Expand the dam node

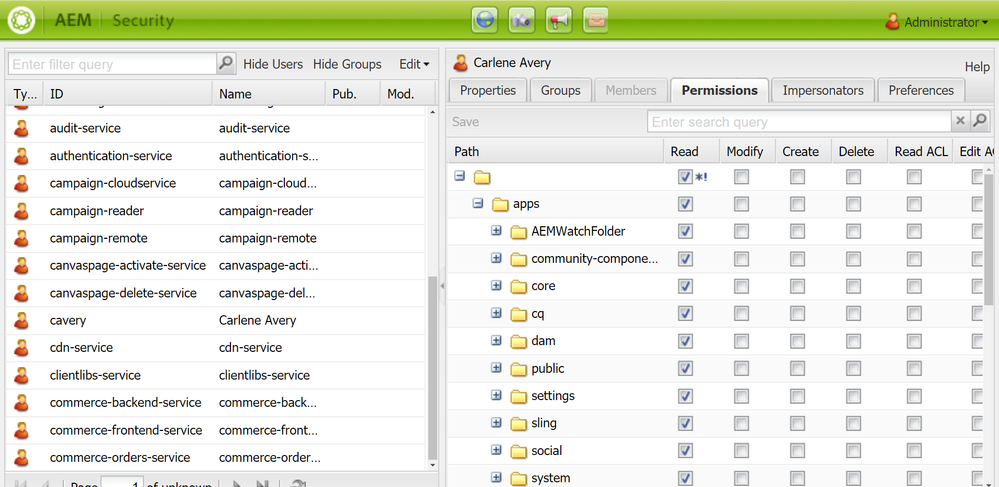tap(497, 340)
